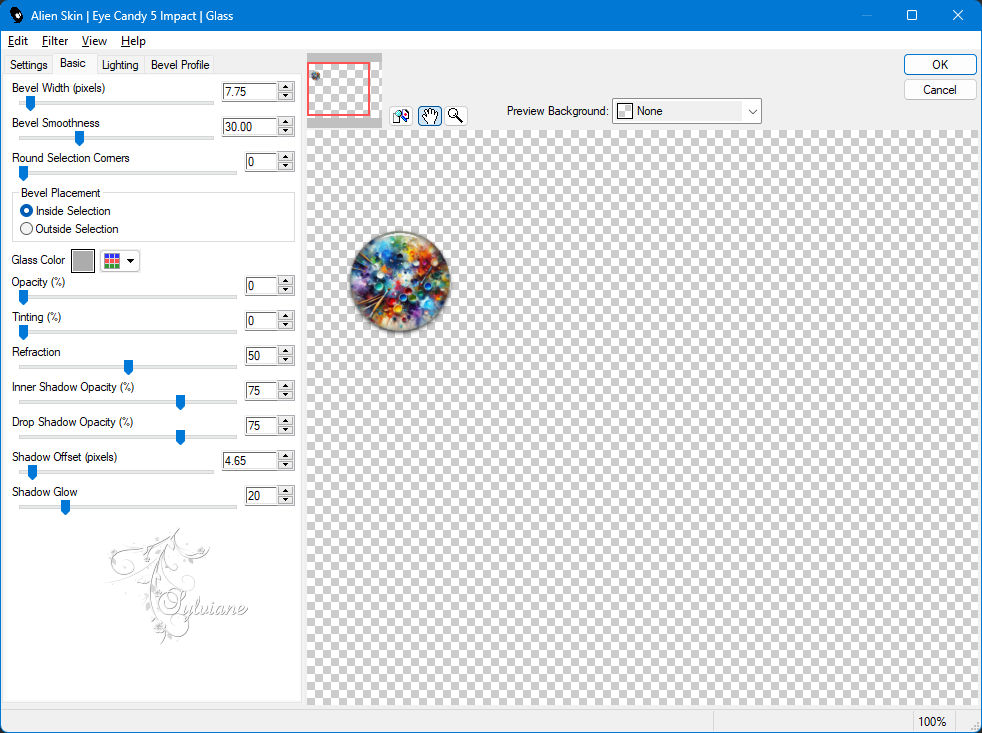982x733 pixels.
Task: Switch to the Bevel Profile tab
Action: tap(180, 65)
